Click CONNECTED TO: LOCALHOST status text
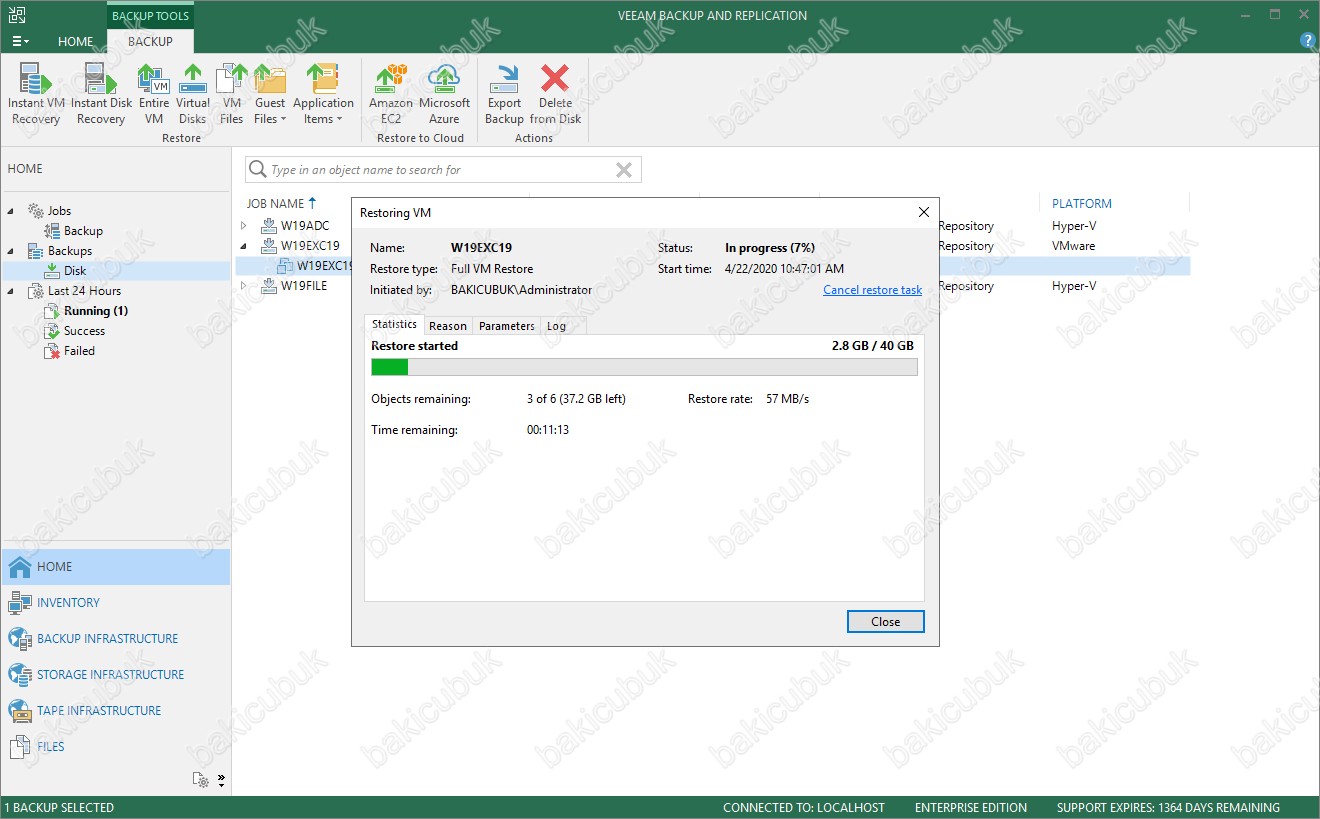 pyautogui.click(x=804, y=808)
